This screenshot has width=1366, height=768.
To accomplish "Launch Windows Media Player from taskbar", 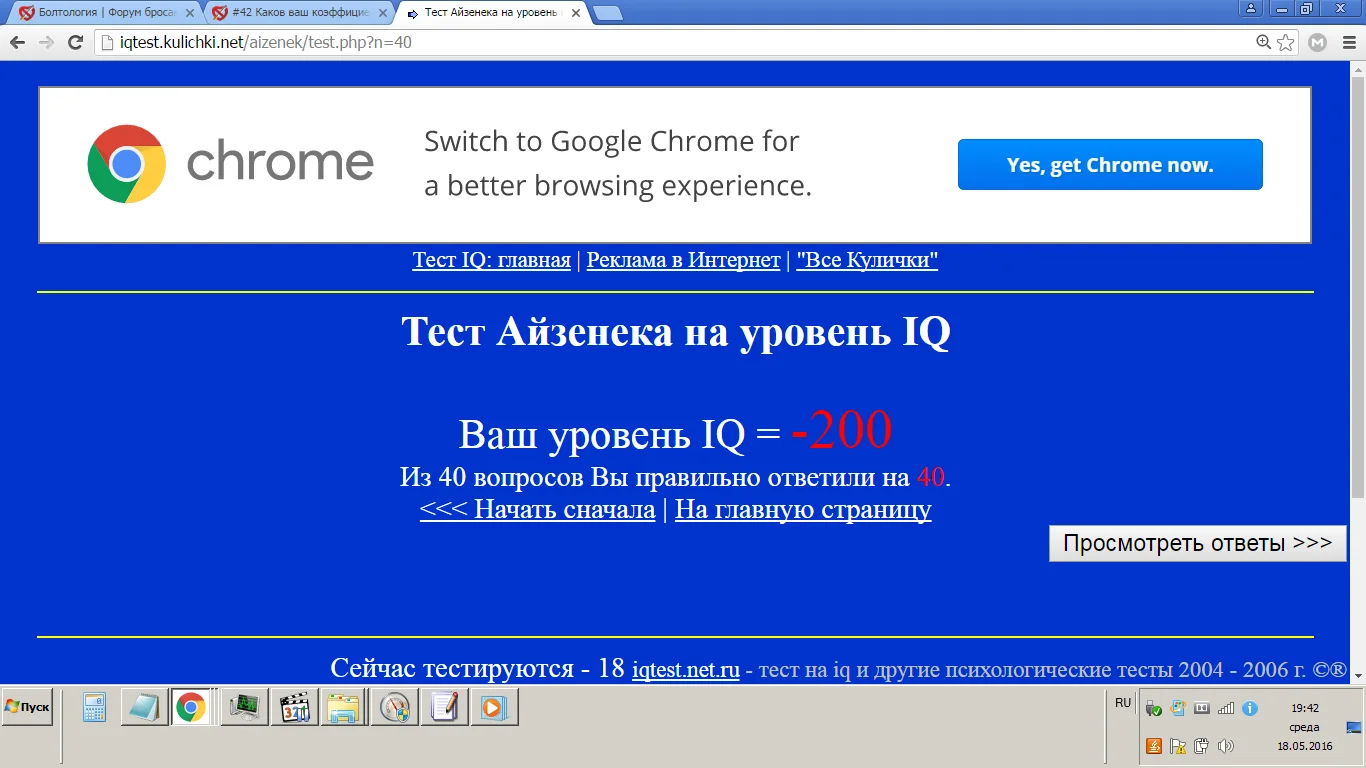I will click(494, 708).
